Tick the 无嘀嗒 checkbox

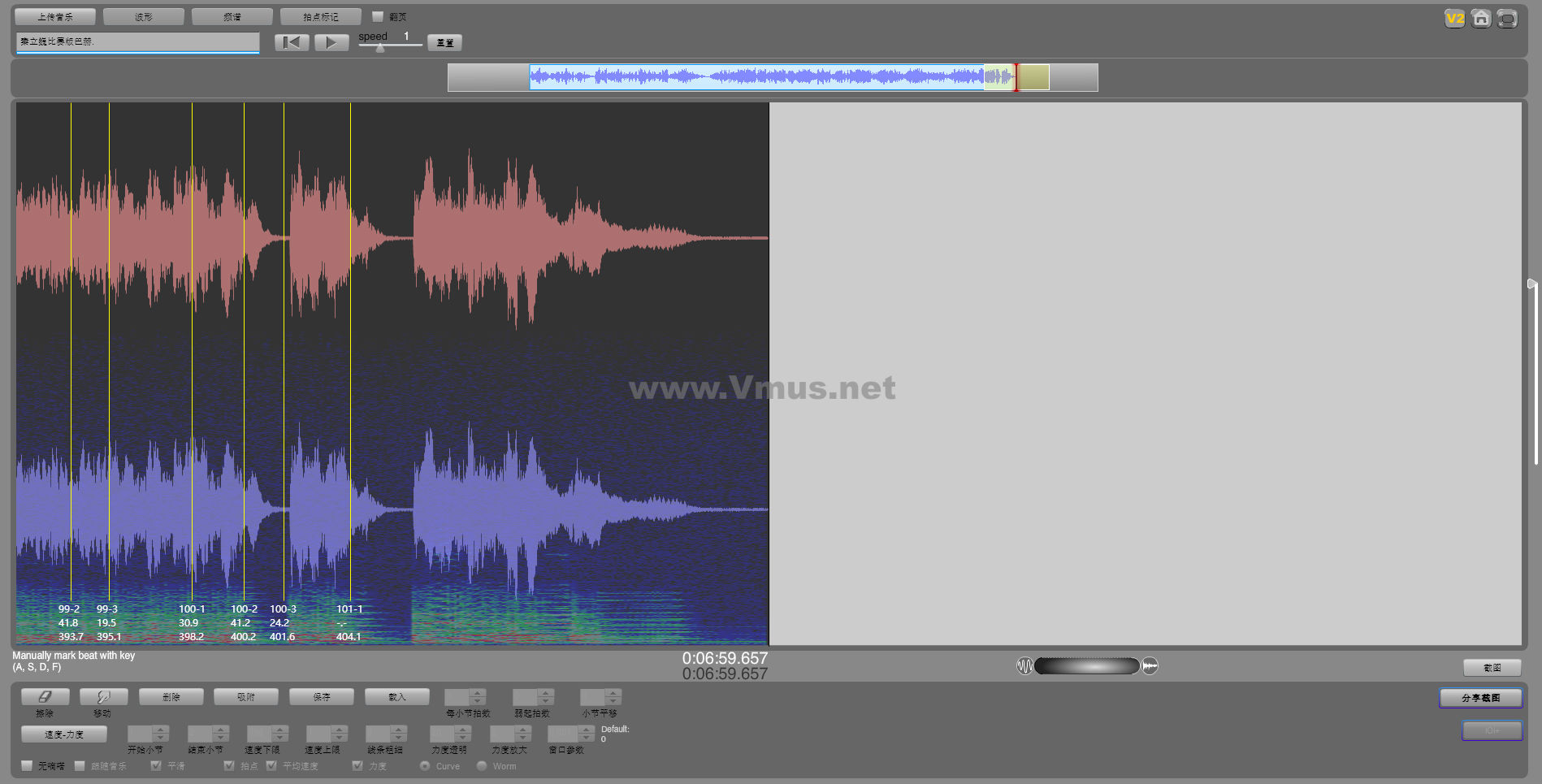pyautogui.click(x=27, y=765)
